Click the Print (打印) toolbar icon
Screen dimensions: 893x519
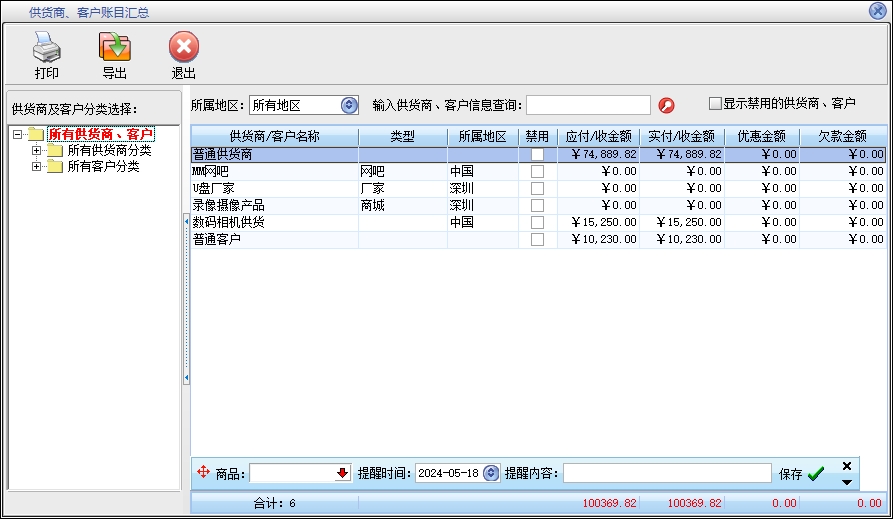47,47
